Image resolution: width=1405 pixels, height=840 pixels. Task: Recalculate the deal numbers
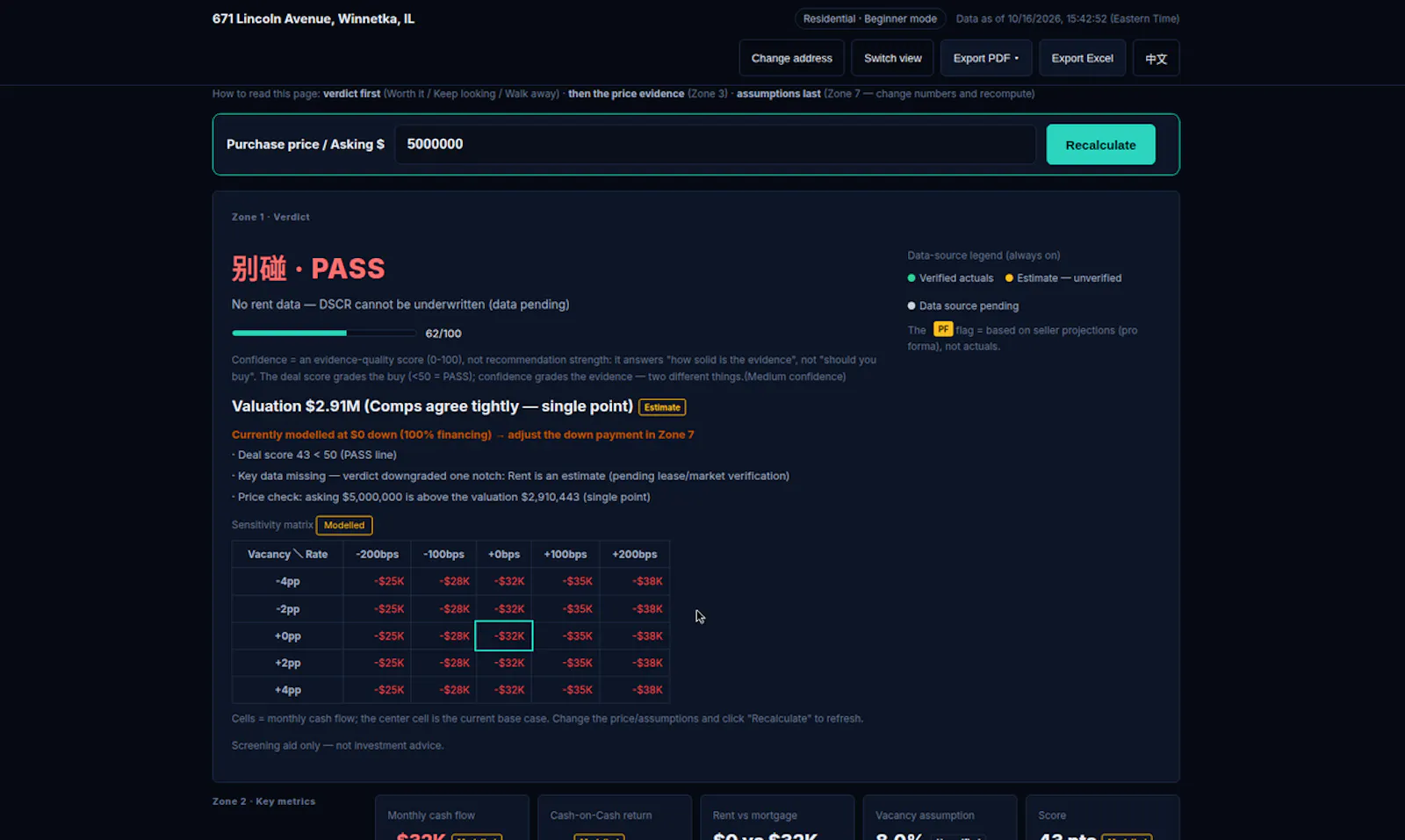[1100, 145]
